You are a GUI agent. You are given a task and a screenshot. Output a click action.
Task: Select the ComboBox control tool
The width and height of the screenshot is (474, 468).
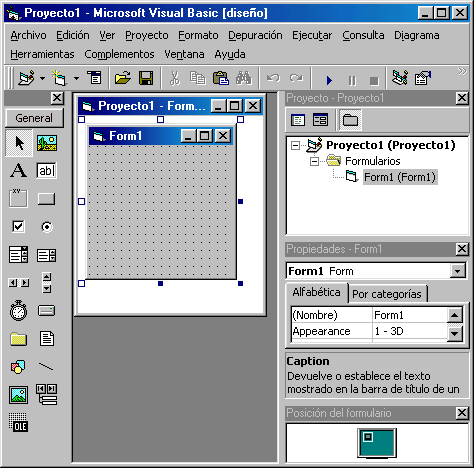18,255
